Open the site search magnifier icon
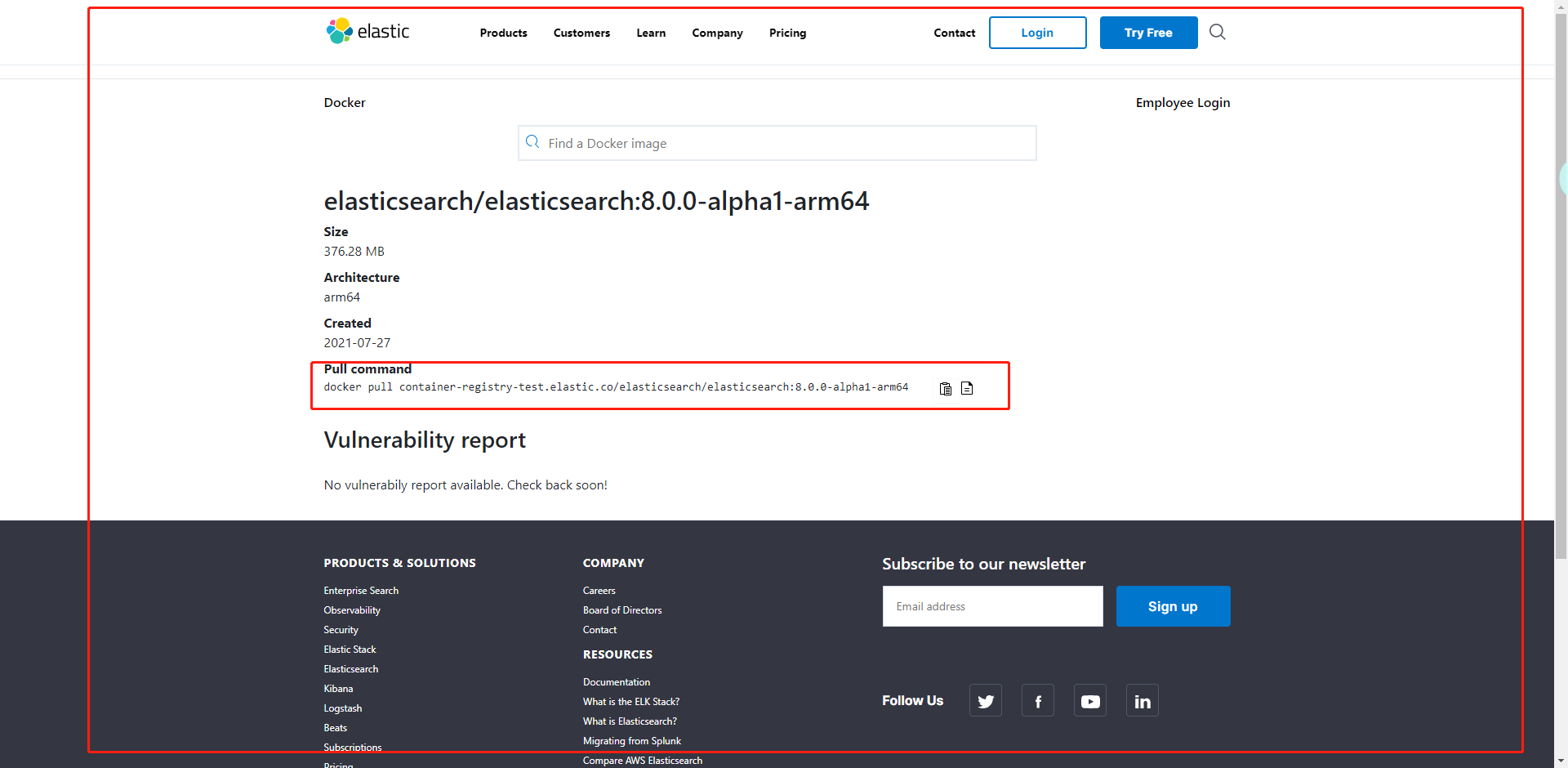The image size is (1568, 768). click(1217, 32)
